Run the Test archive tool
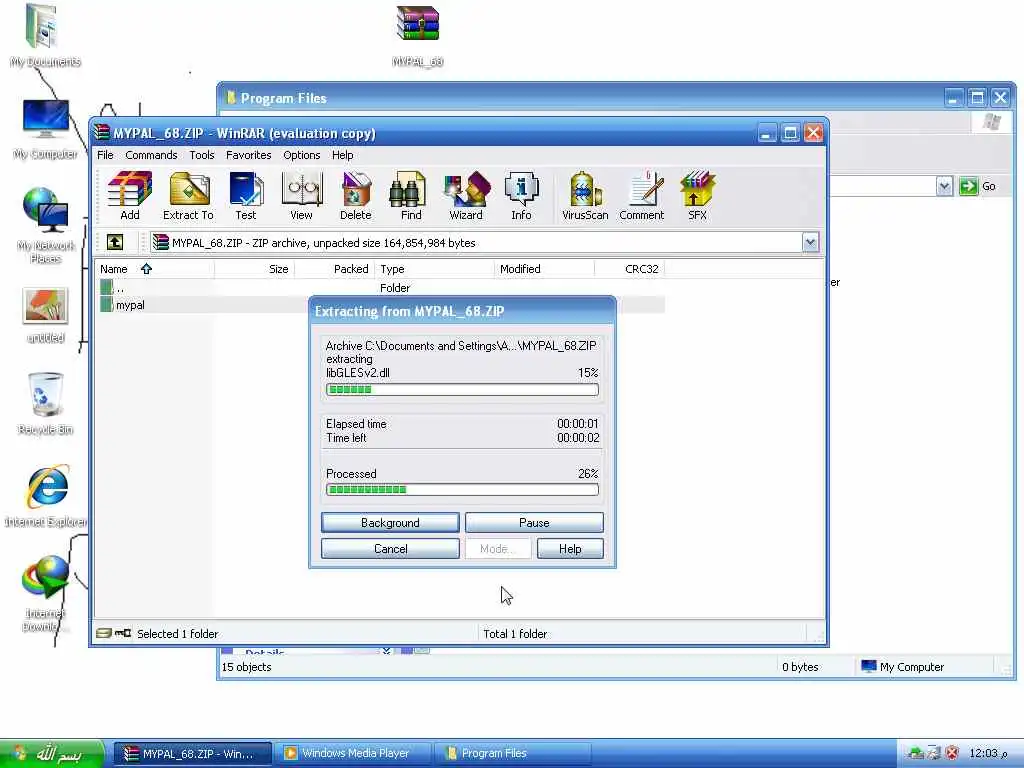Screen dimensions: 1024x768 pos(246,195)
